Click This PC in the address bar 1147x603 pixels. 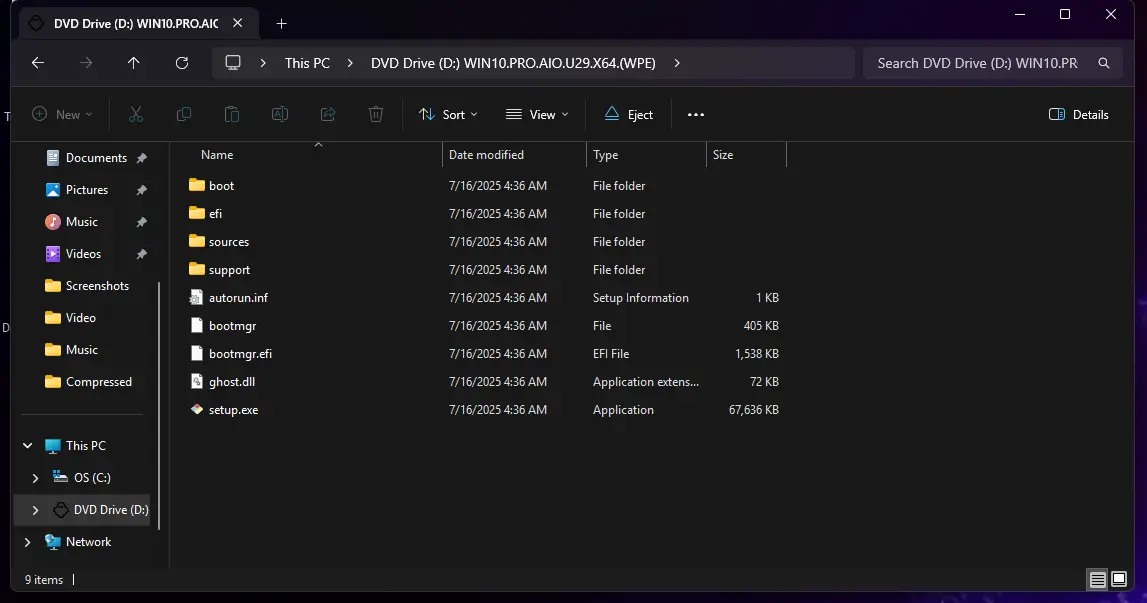click(x=307, y=63)
